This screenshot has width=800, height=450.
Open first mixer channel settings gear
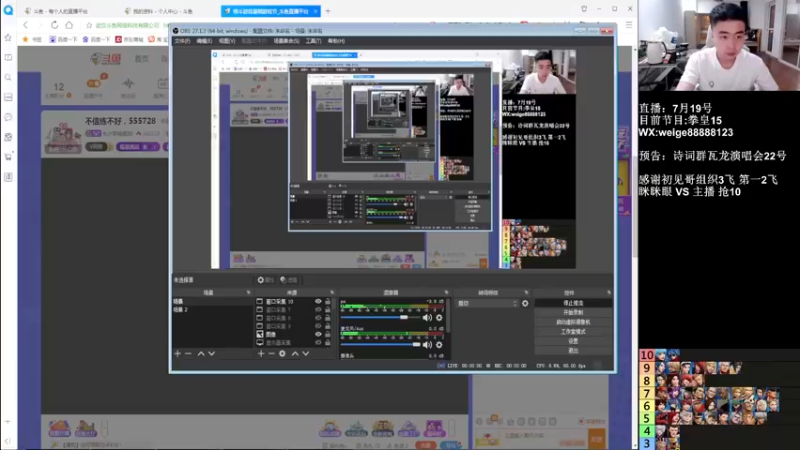click(439, 317)
